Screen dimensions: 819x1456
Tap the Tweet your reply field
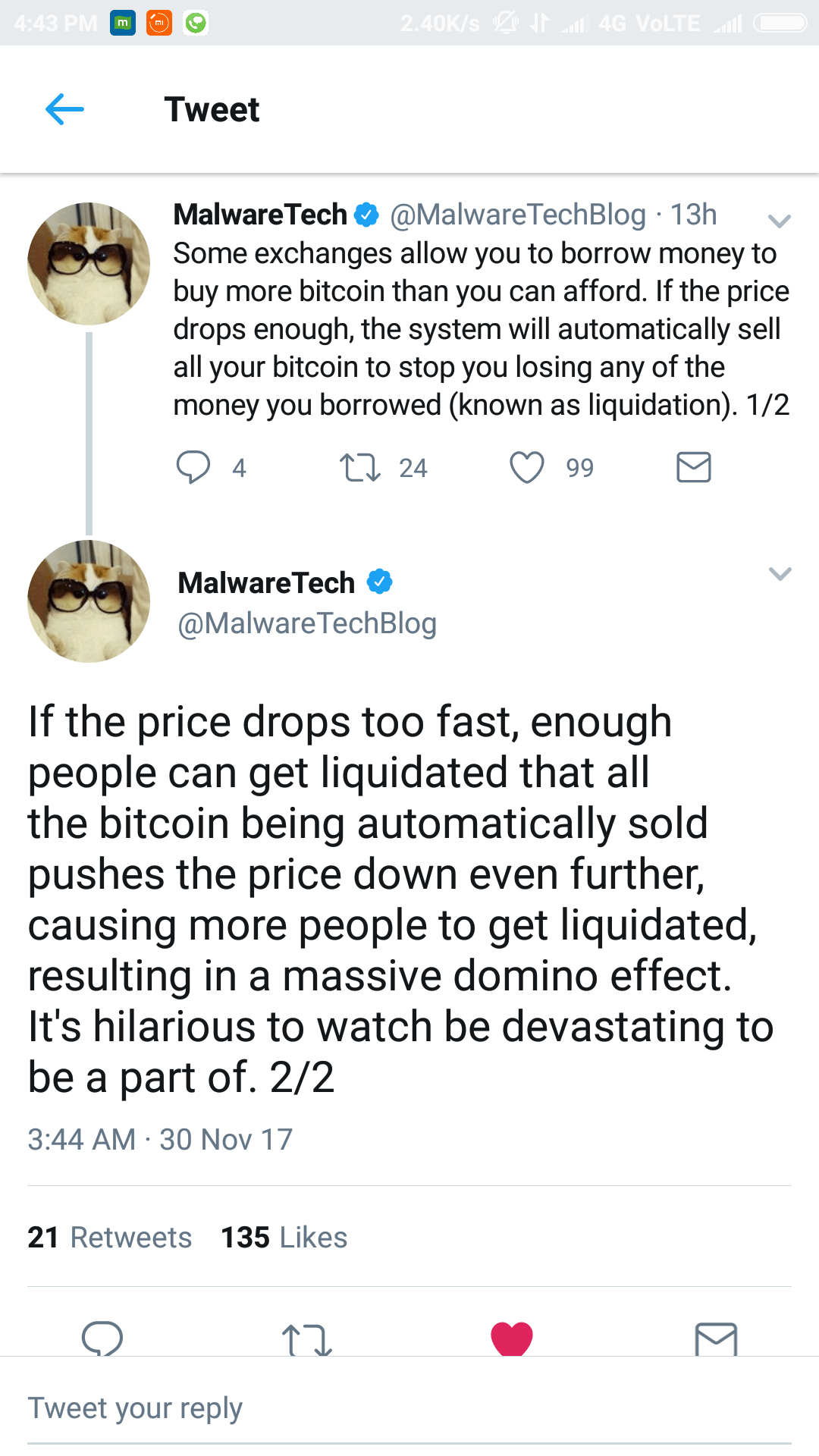click(135, 1407)
